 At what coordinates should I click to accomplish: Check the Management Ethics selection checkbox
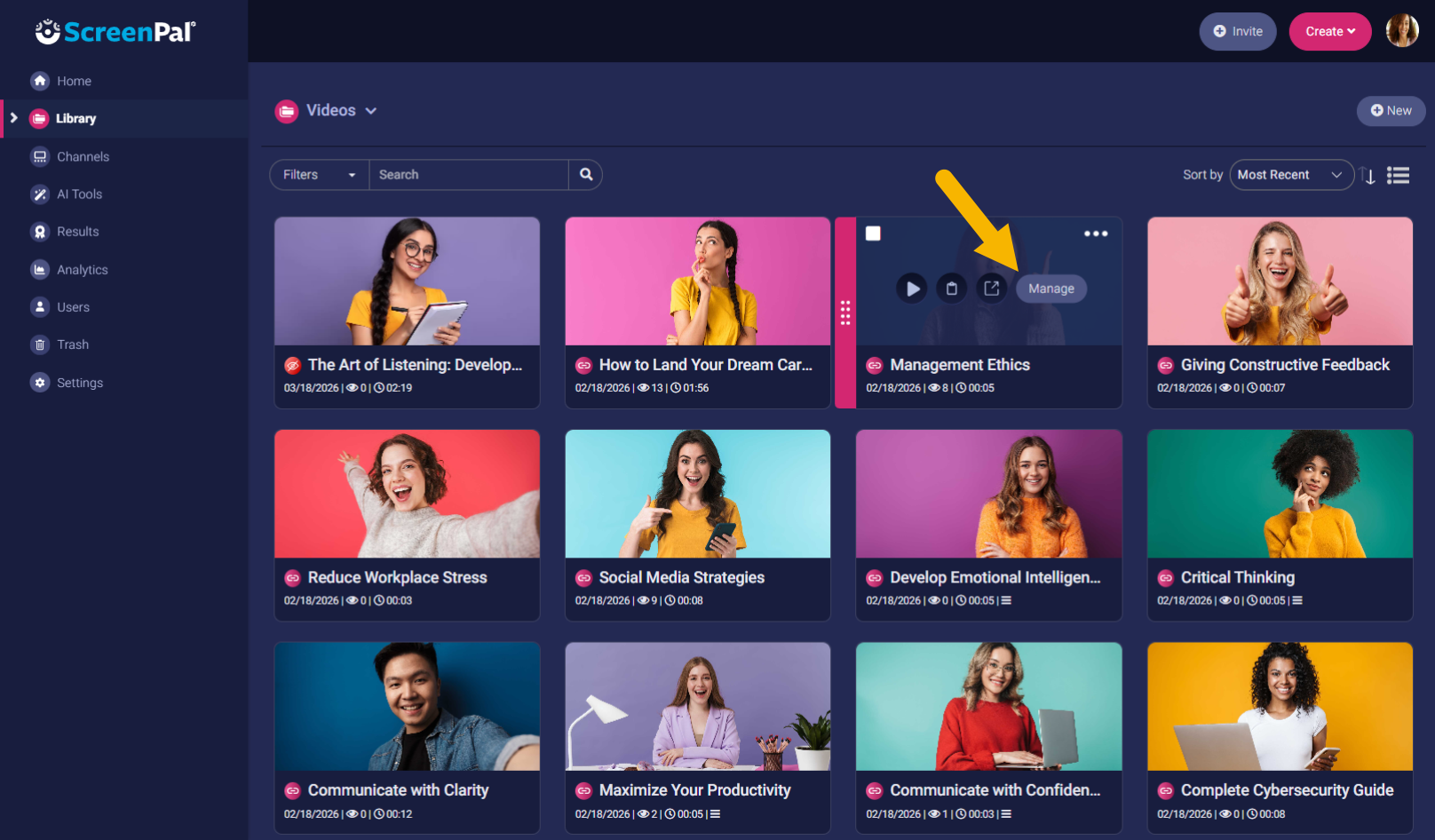tap(873, 233)
